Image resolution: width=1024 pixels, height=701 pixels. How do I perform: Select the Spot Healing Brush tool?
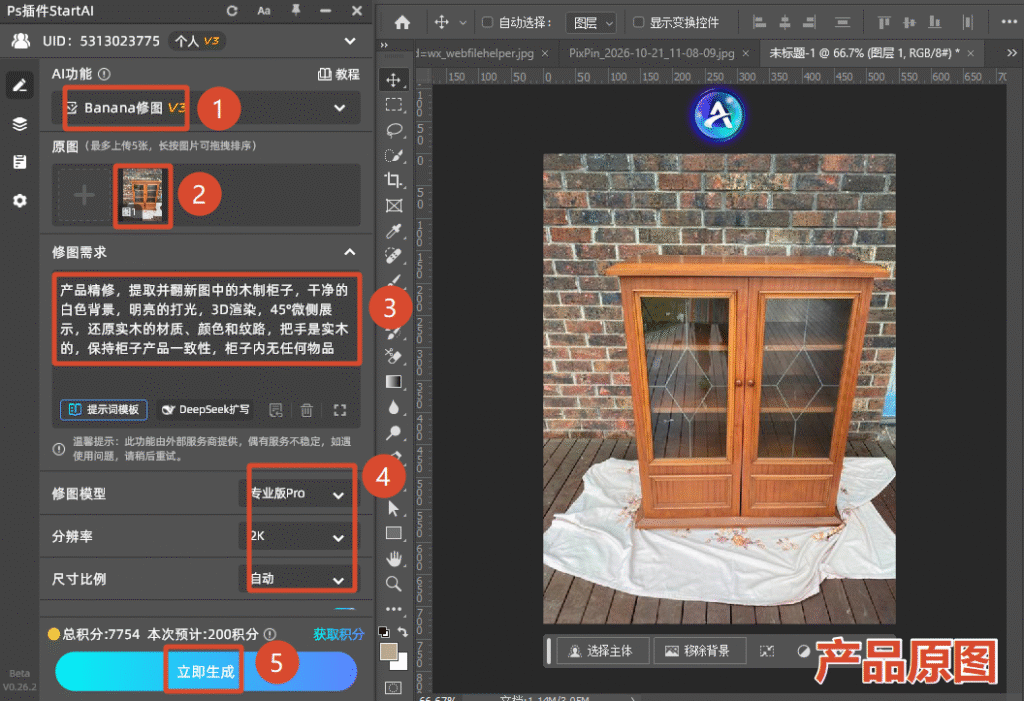[393, 255]
